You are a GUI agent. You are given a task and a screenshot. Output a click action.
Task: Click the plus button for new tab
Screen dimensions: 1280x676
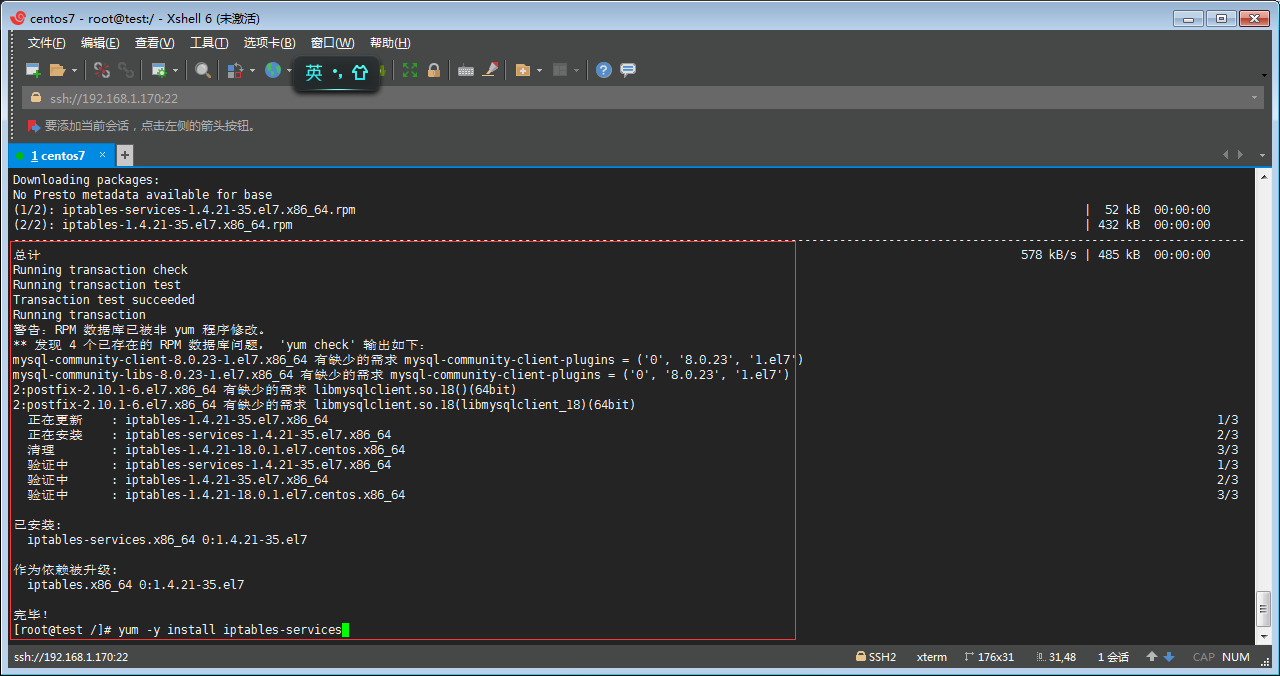pyautogui.click(x=125, y=155)
